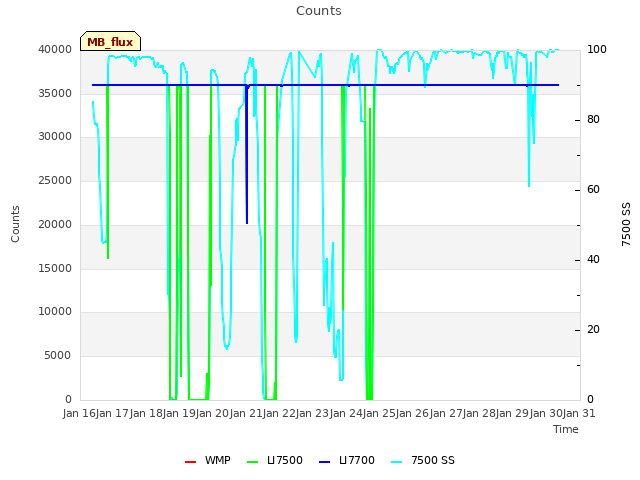Click the 40000 y-axis tick label

55,49
